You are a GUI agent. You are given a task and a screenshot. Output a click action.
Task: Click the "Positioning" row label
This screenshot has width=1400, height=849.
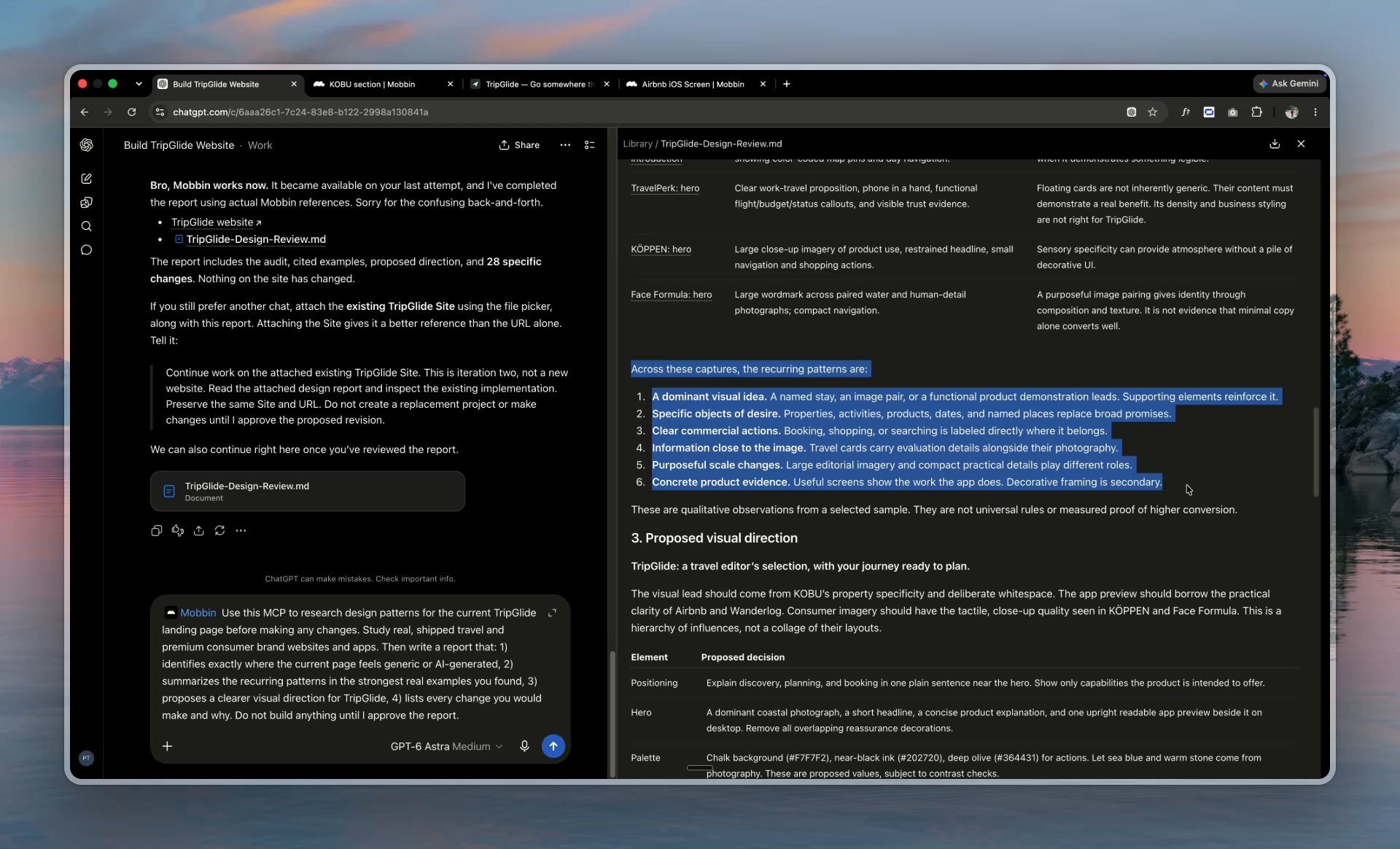654,683
